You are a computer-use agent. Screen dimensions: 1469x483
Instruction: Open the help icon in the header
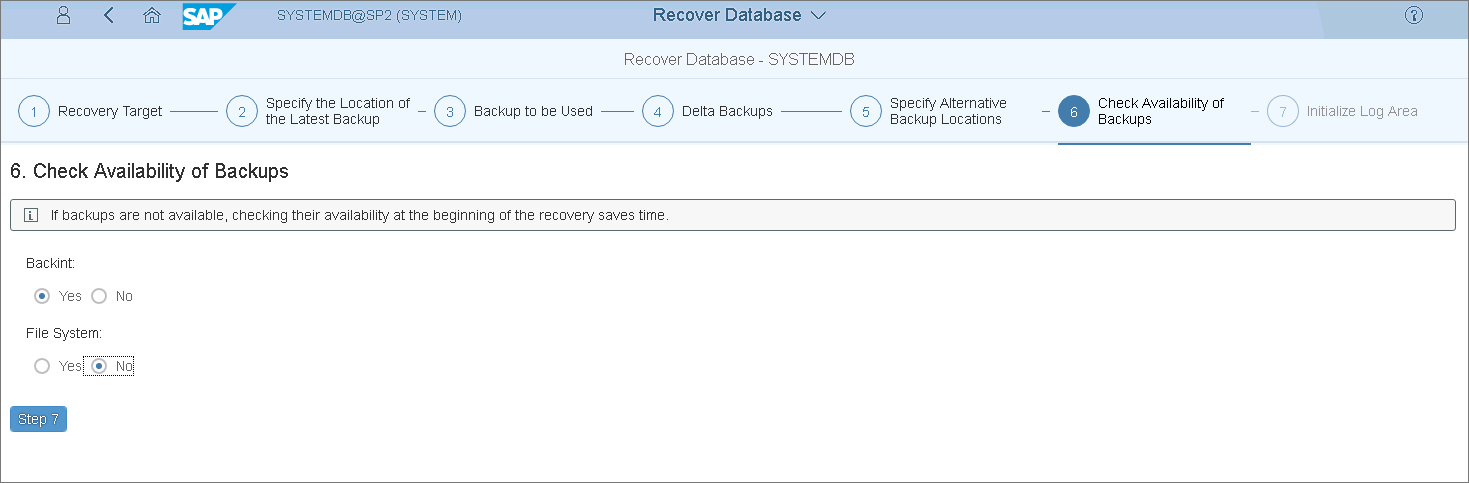[1414, 16]
